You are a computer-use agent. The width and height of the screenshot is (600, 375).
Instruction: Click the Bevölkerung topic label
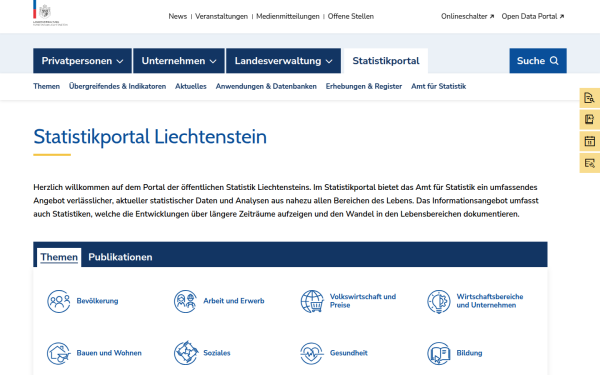pyautogui.click(x=97, y=301)
